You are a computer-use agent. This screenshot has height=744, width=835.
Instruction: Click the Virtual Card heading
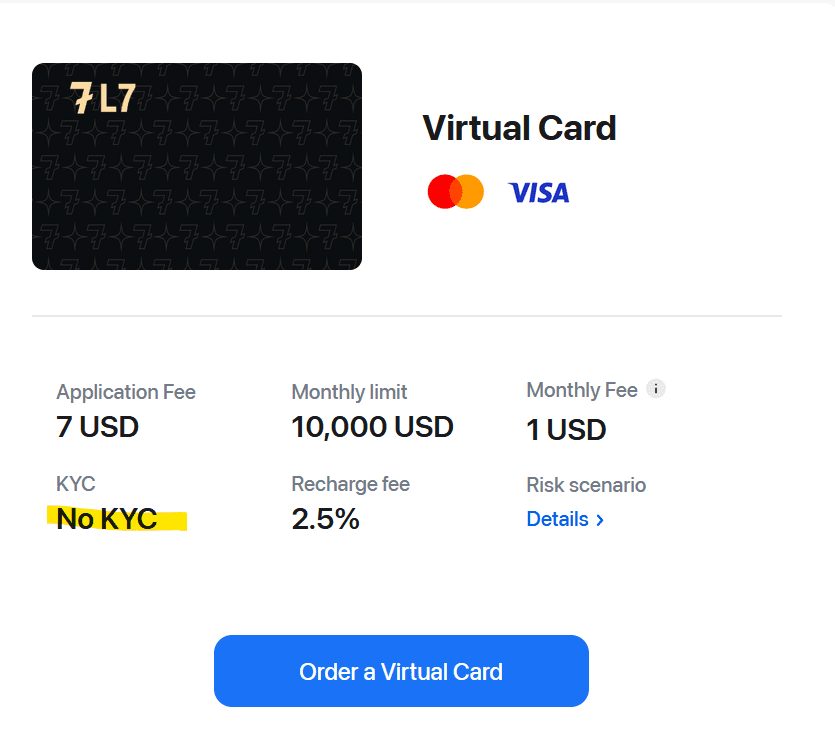tap(519, 128)
